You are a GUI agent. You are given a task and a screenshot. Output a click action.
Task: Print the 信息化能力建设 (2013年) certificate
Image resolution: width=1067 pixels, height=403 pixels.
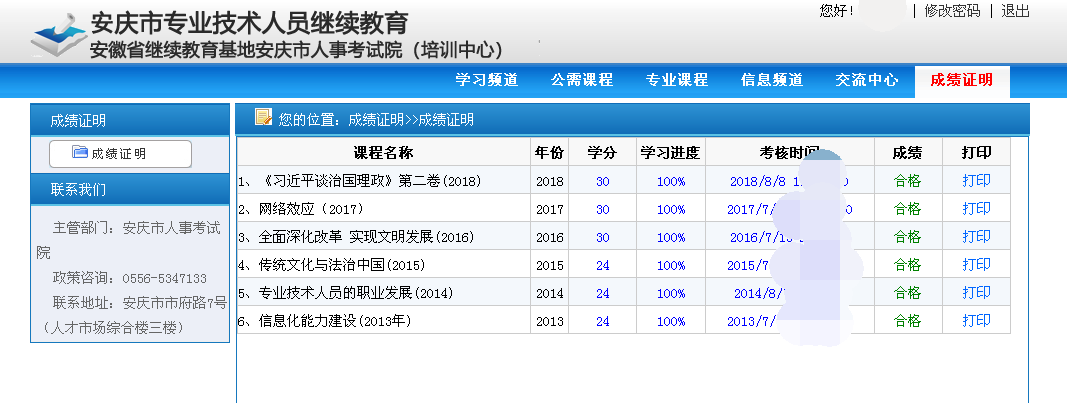pyautogui.click(x=976, y=321)
